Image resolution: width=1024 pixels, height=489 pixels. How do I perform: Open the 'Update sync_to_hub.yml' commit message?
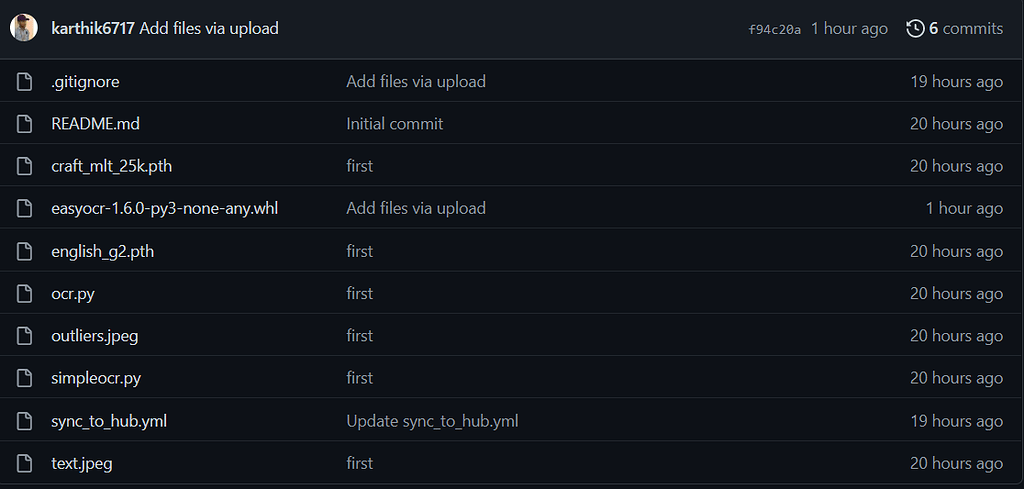(432, 421)
